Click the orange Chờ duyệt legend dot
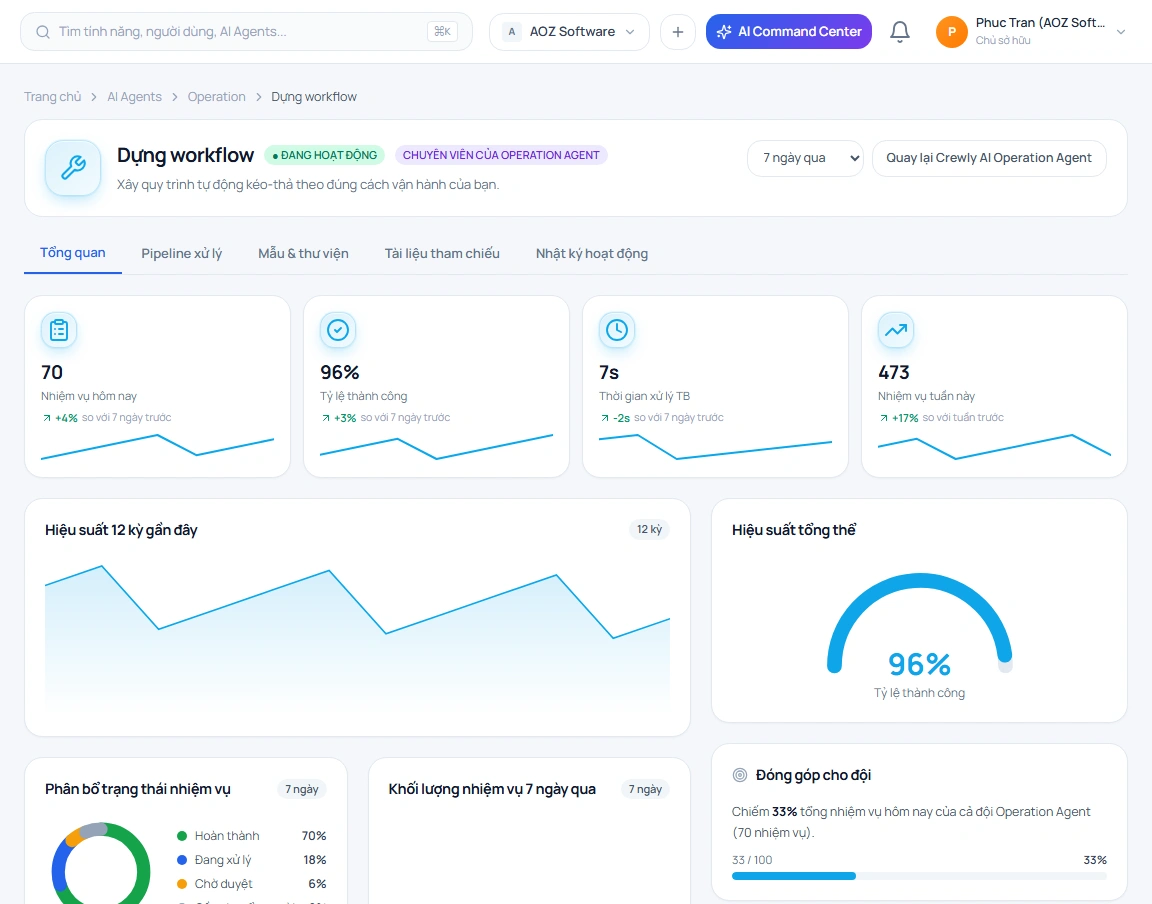 (181, 883)
